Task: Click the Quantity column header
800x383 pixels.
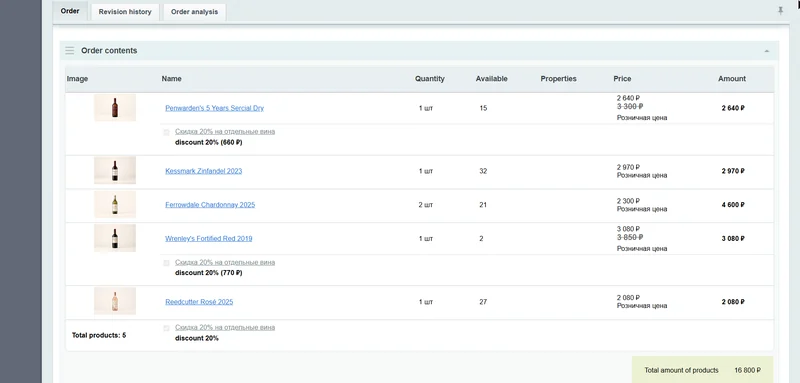Action: 430,79
